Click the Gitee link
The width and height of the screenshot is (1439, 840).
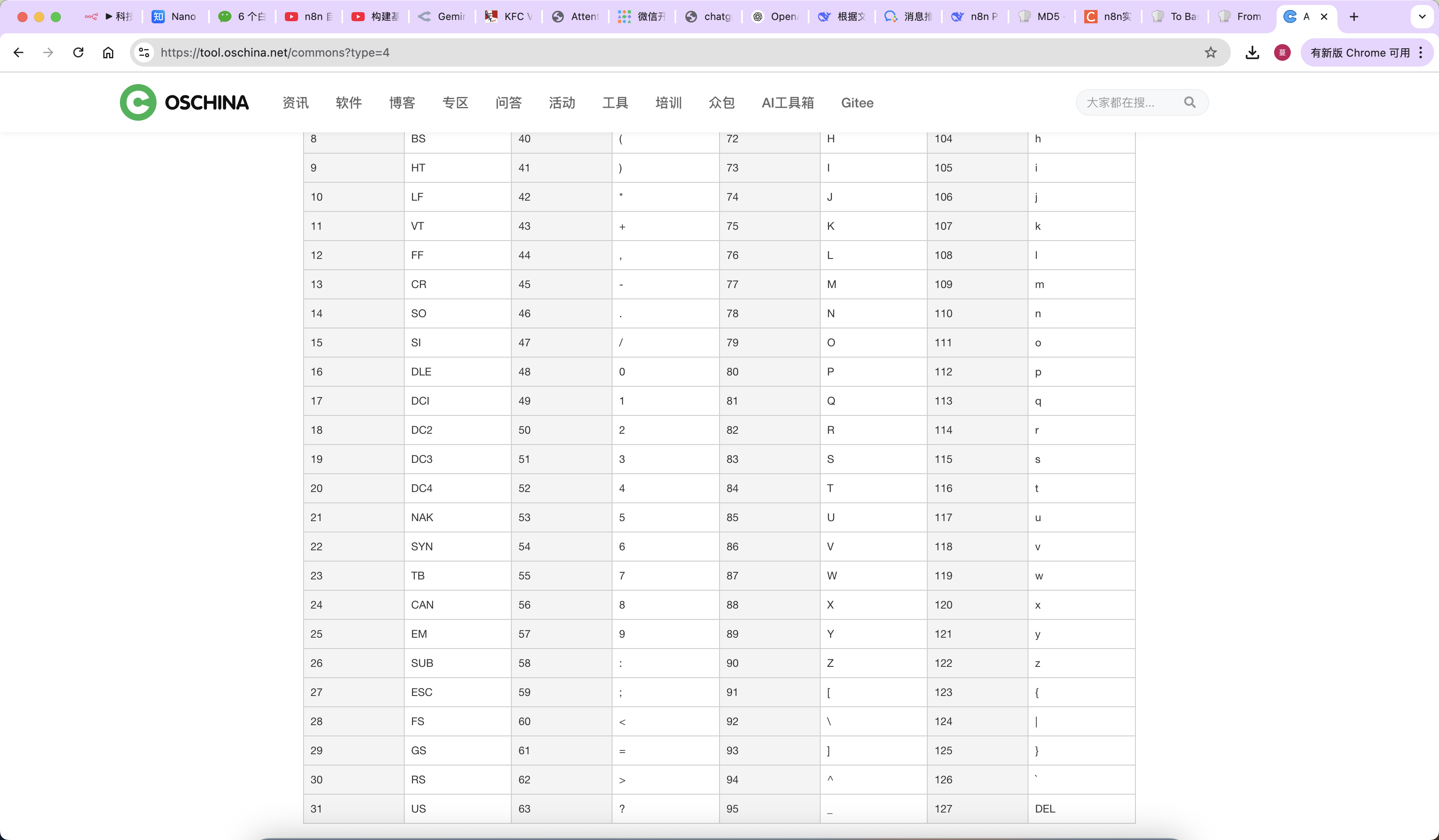tap(856, 103)
